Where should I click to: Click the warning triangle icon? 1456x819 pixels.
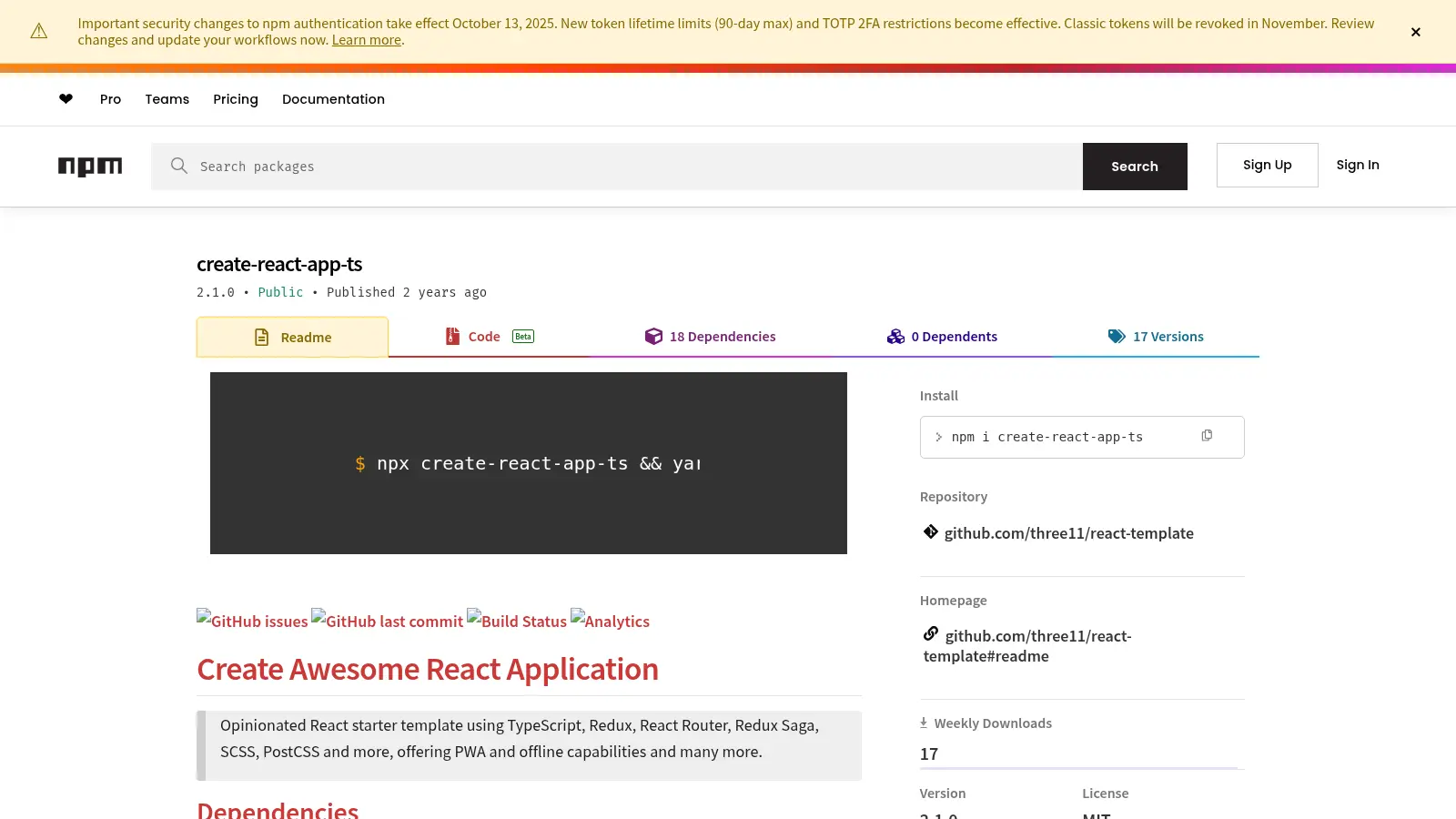39,32
